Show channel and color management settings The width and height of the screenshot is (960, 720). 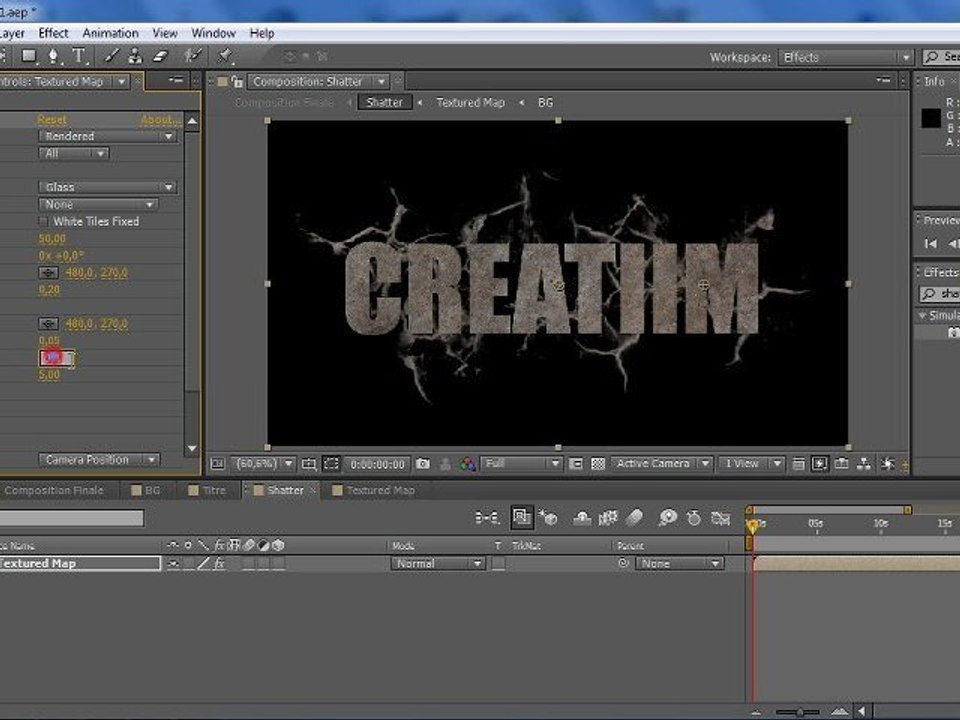(x=468, y=464)
